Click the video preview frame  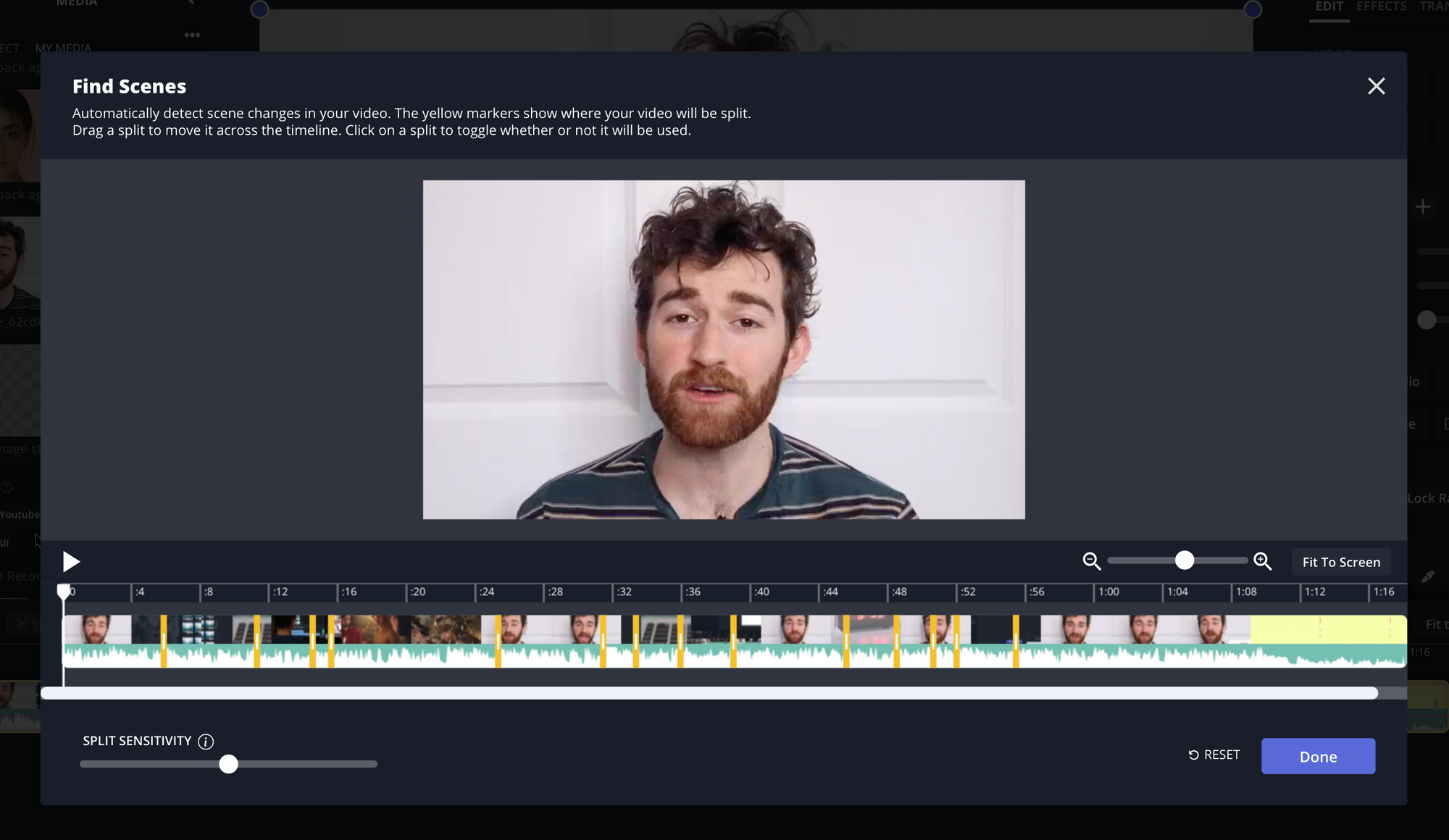(723, 349)
